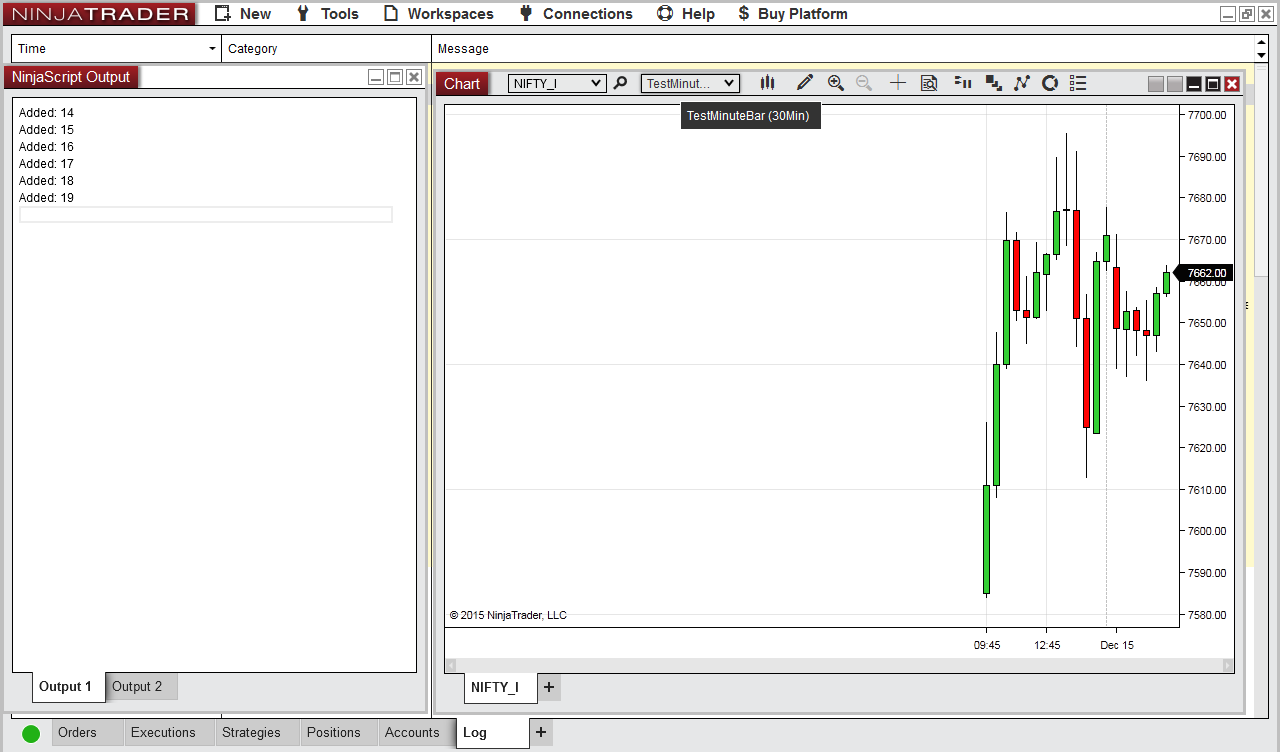Switch to the Output 1 tab

pyautogui.click(x=66, y=687)
